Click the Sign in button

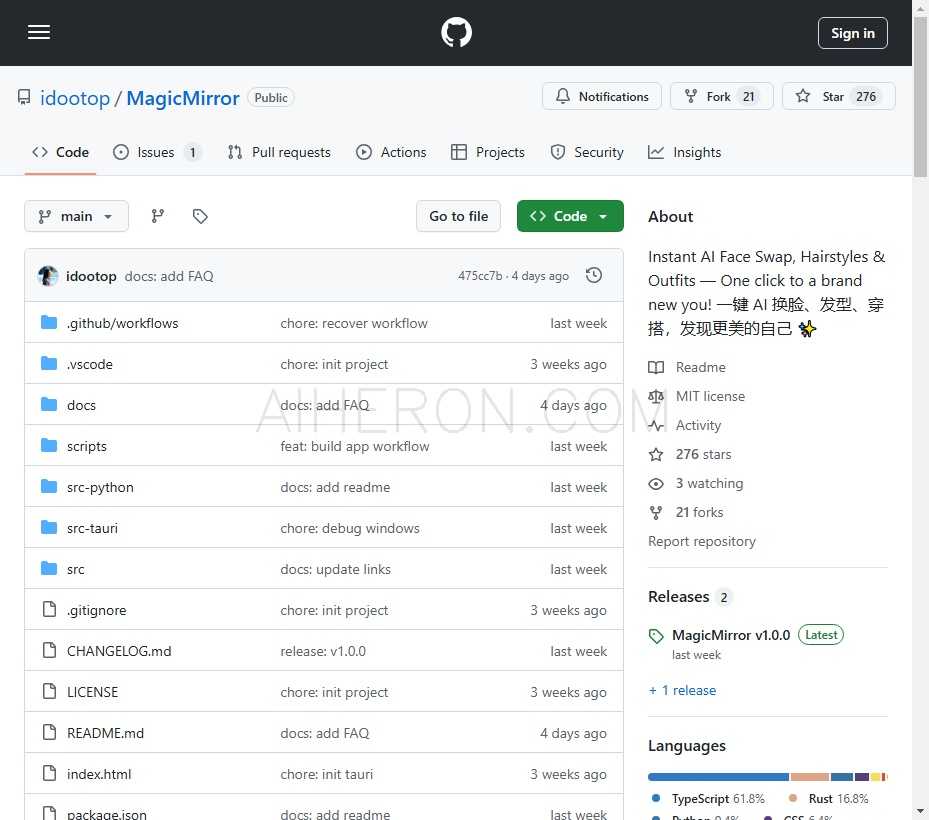[x=852, y=33]
